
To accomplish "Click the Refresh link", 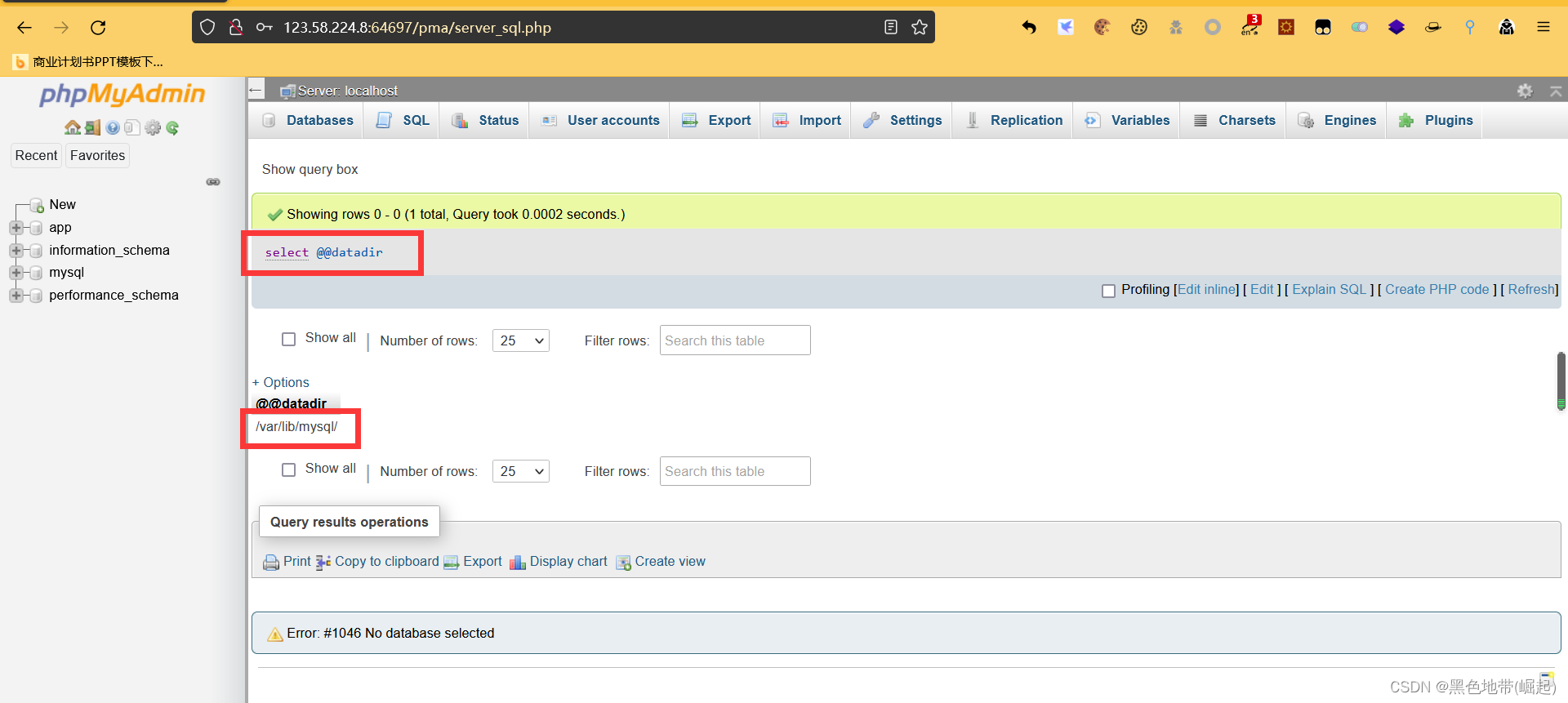I will pos(1531,289).
